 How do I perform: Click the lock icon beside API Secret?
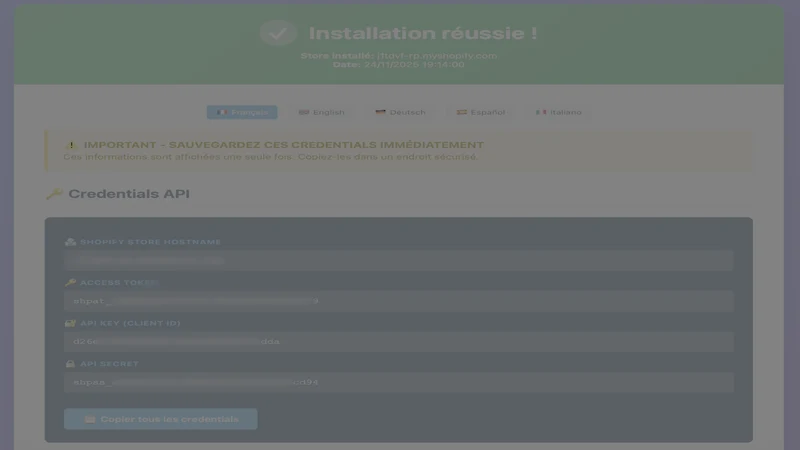point(70,364)
